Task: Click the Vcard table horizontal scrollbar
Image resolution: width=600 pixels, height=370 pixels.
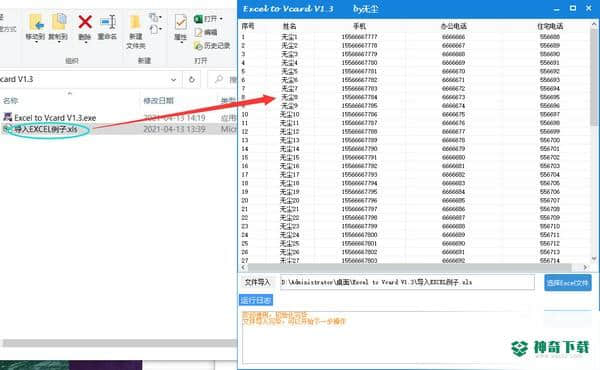Action: coord(409,267)
